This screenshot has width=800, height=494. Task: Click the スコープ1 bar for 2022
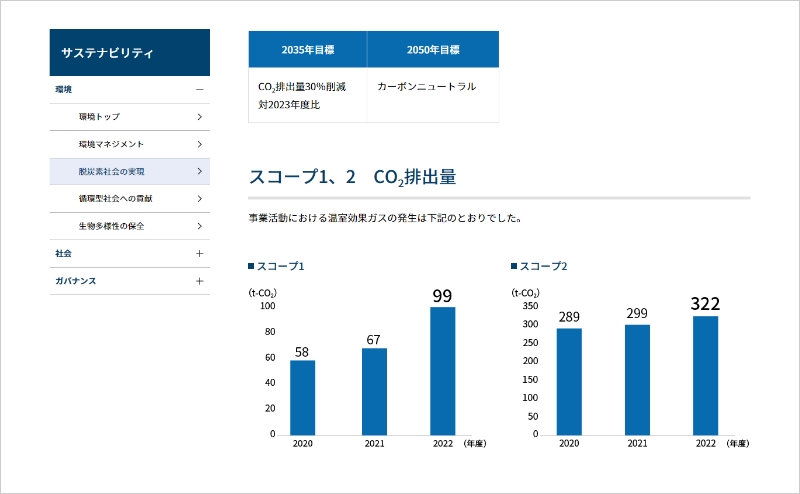pos(442,370)
